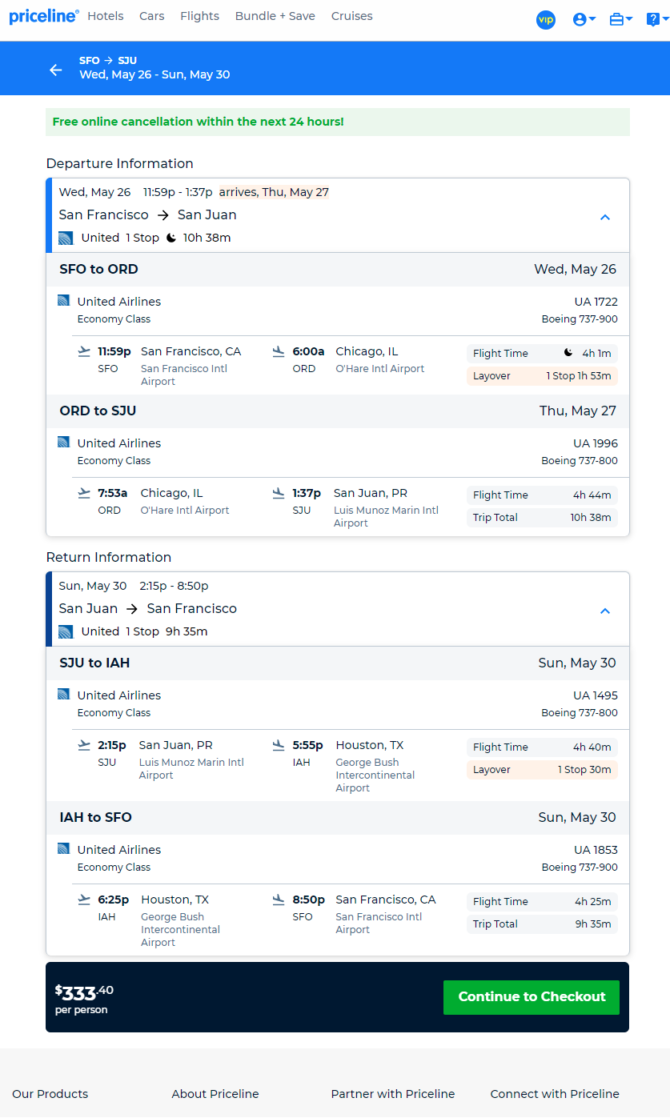Click Trip Total 10h 38m row
This screenshot has width=670, height=1118.
tap(542, 518)
